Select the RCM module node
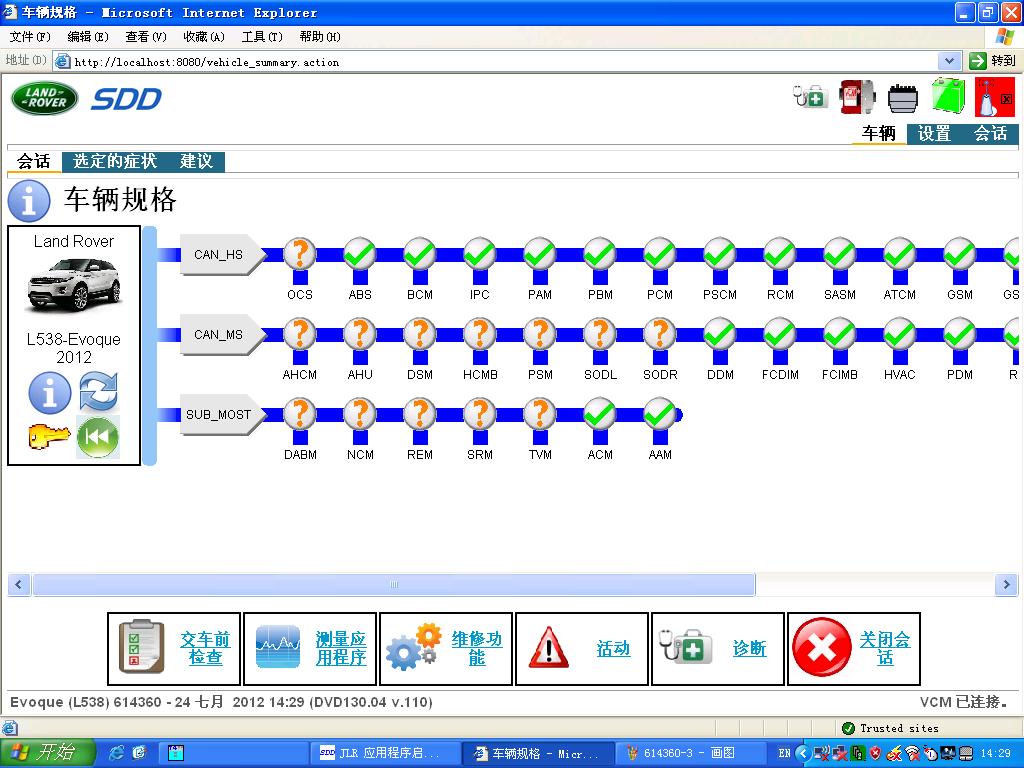This screenshot has width=1024, height=768. (x=780, y=254)
